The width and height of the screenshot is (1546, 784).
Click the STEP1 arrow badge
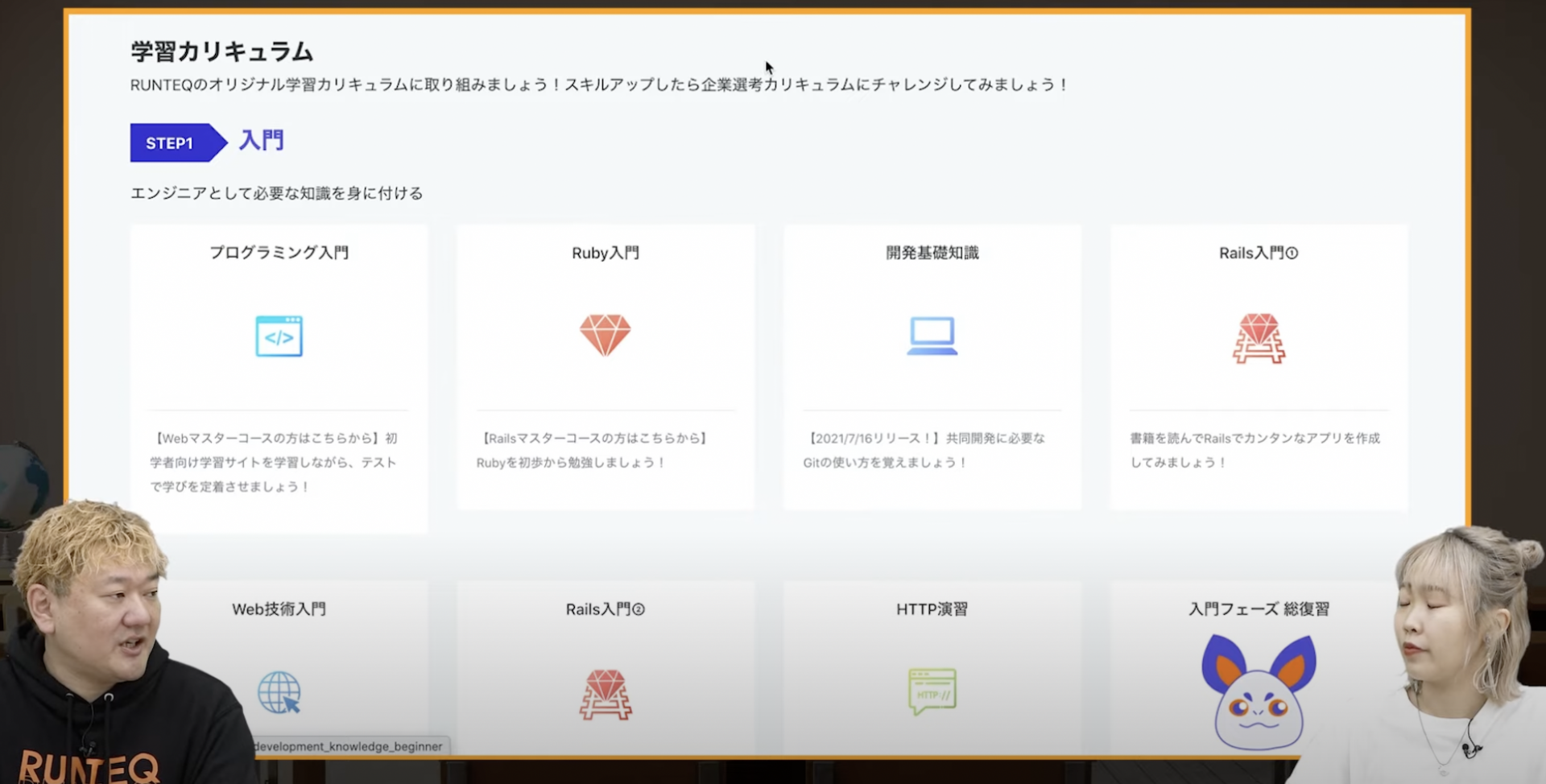point(179,142)
